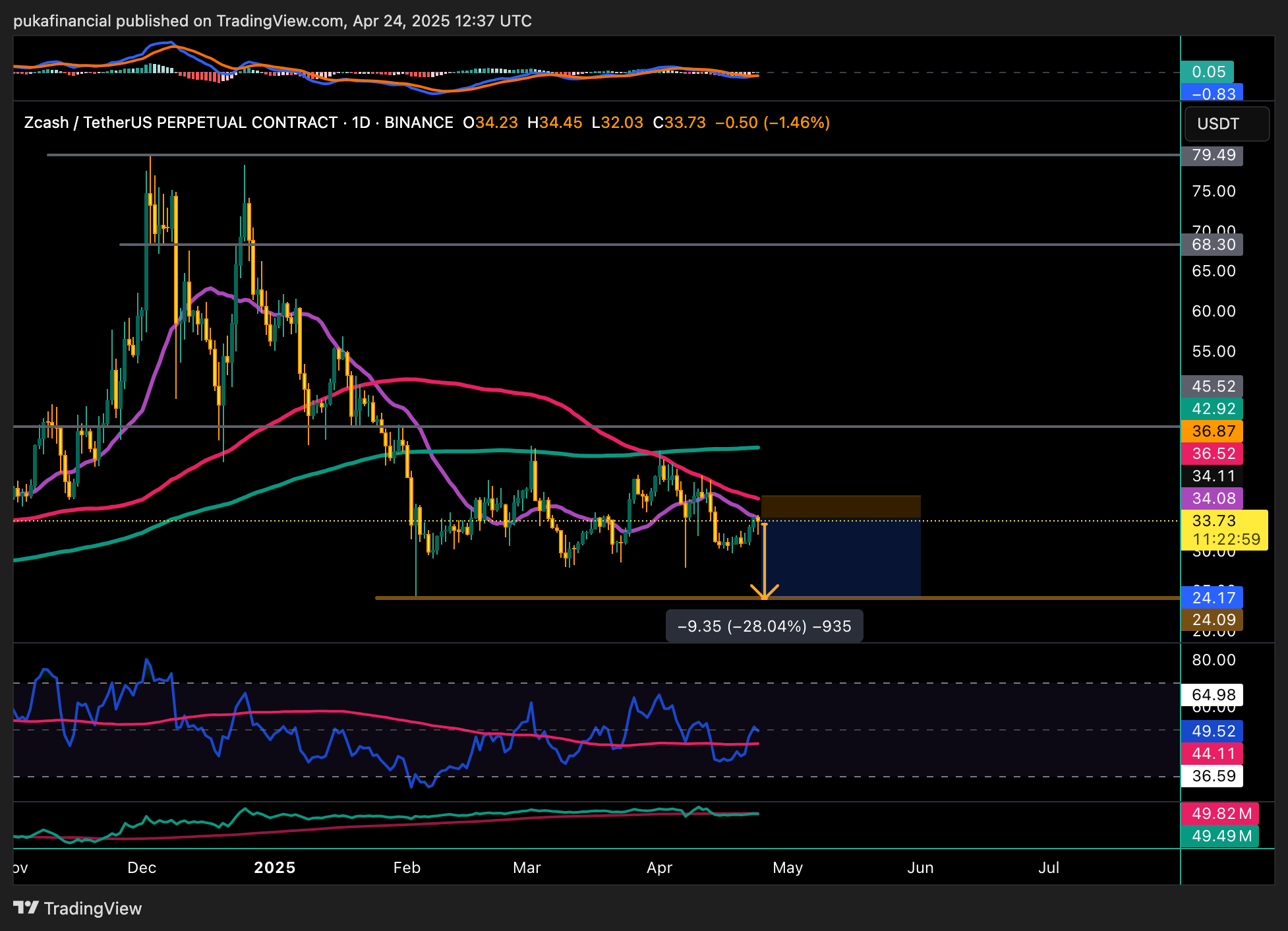Click the TradingView logo icon
Screen dimensions: 1288x931
26,908
